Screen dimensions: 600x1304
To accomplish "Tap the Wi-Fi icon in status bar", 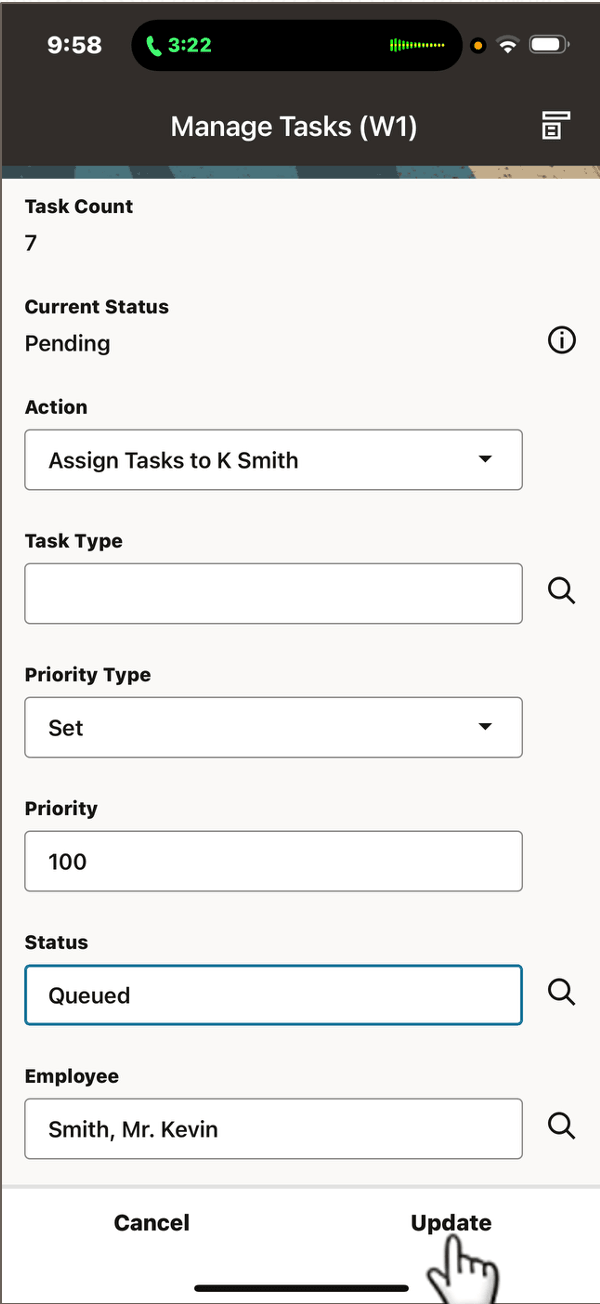I will 508,44.
